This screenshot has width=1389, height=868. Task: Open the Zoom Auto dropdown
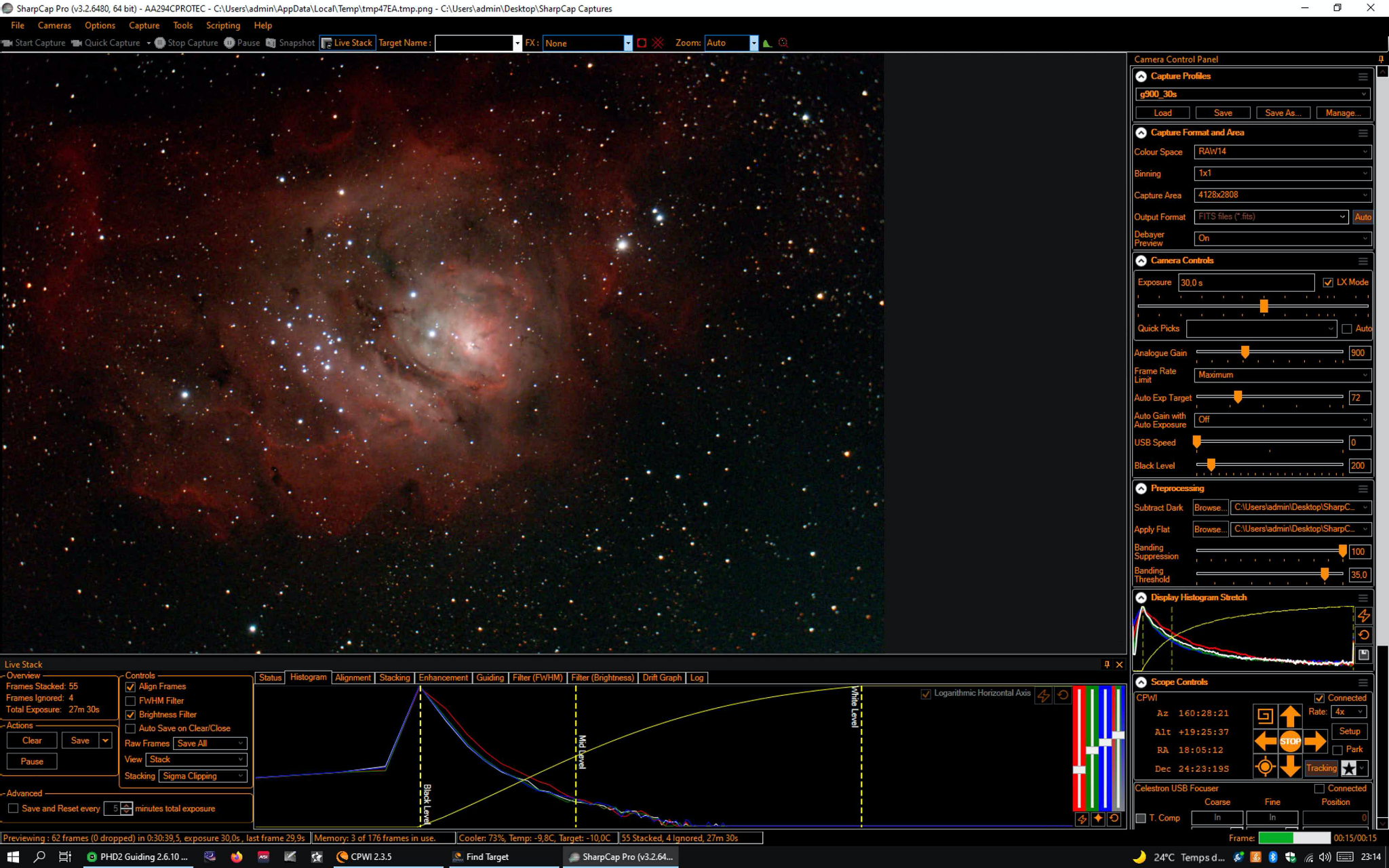tap(731, 43)
